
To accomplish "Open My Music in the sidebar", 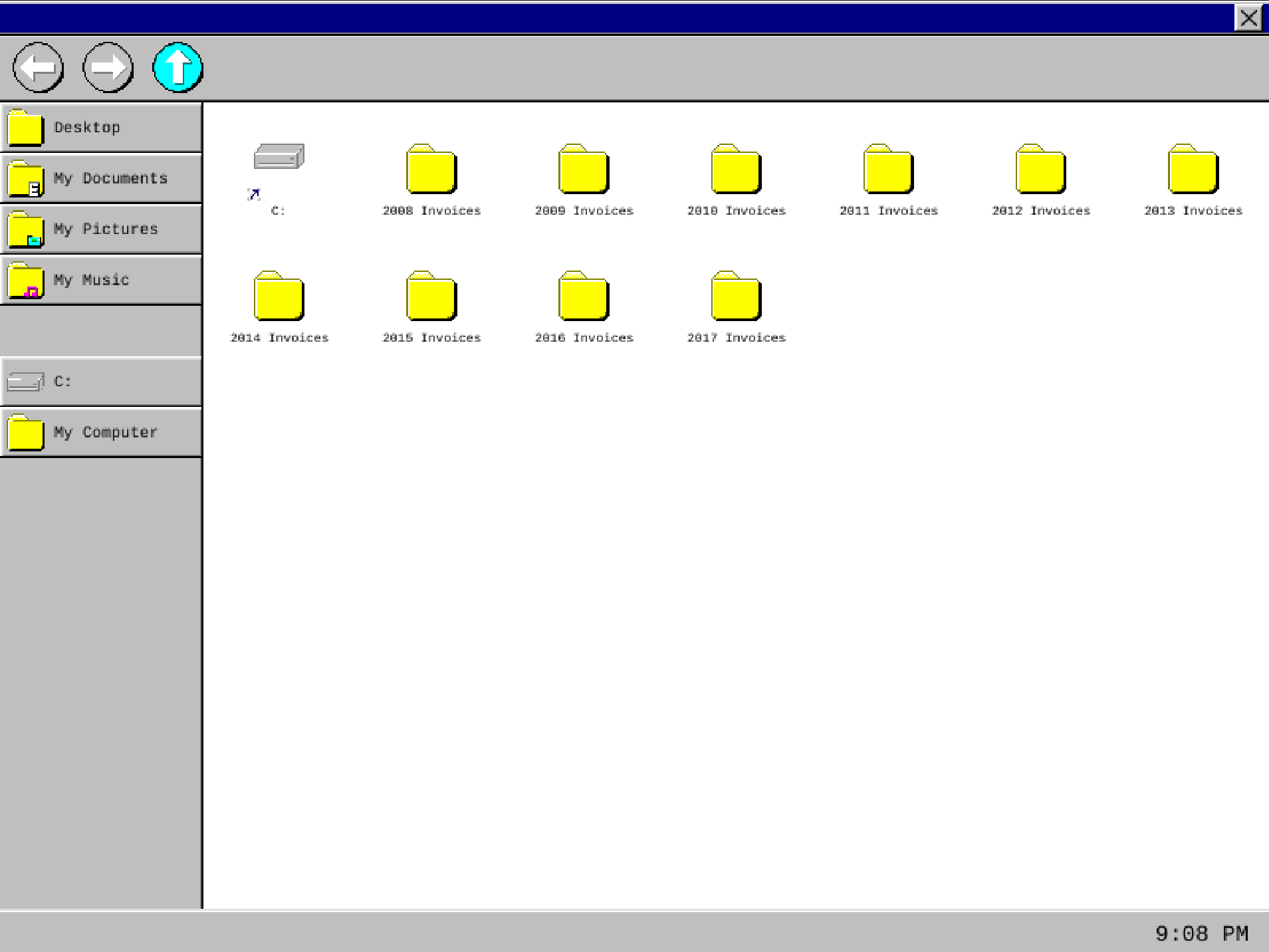I will click(101, 280).
